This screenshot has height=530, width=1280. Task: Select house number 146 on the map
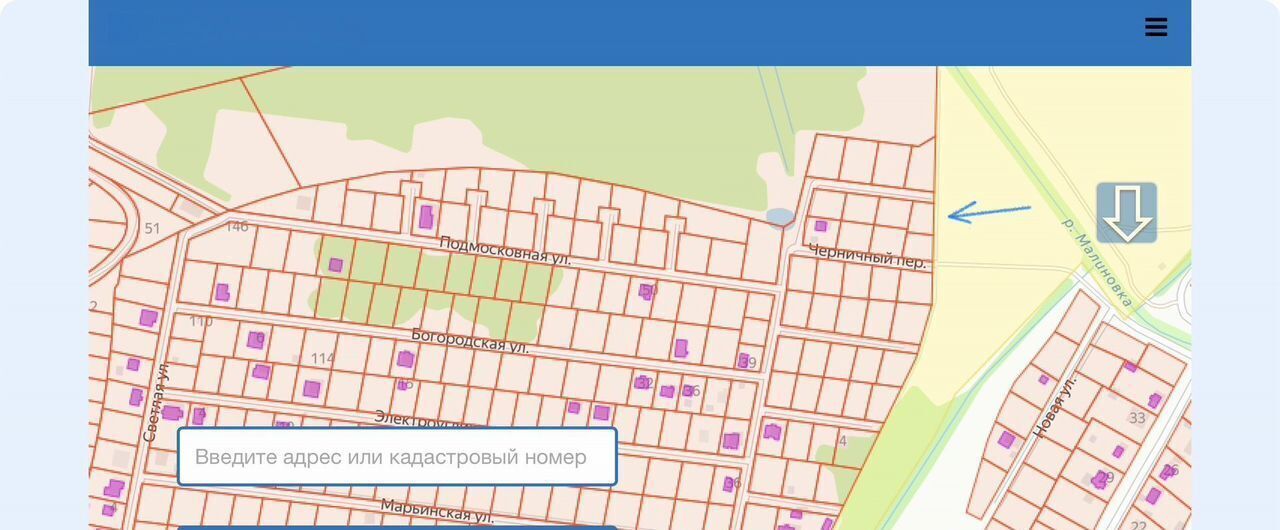point(237,227)
